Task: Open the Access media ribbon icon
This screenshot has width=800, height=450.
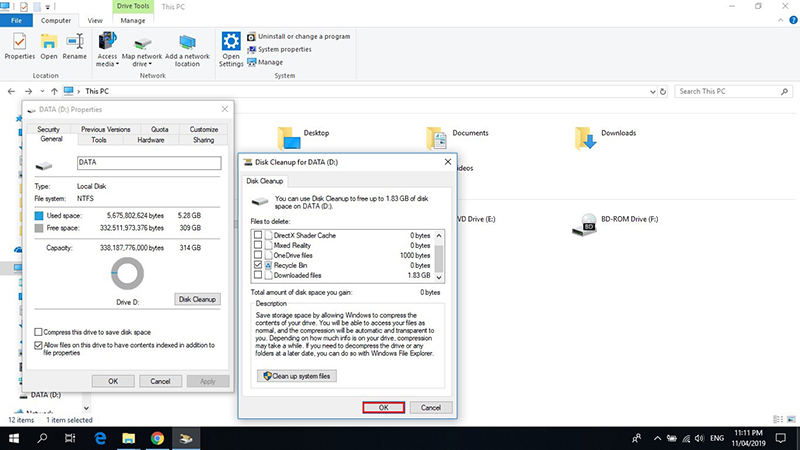Action: pyautogui.click(x=108, y=42)
